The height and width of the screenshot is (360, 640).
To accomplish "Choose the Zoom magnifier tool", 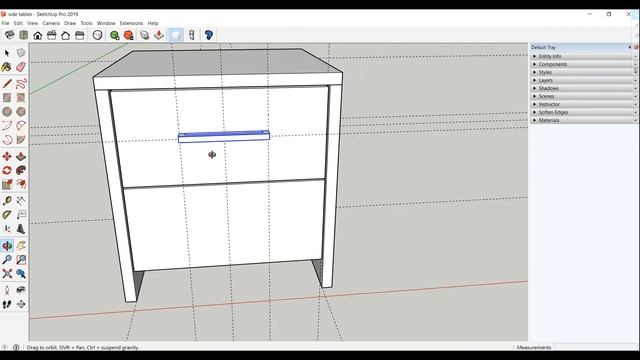I will [7, 260].
